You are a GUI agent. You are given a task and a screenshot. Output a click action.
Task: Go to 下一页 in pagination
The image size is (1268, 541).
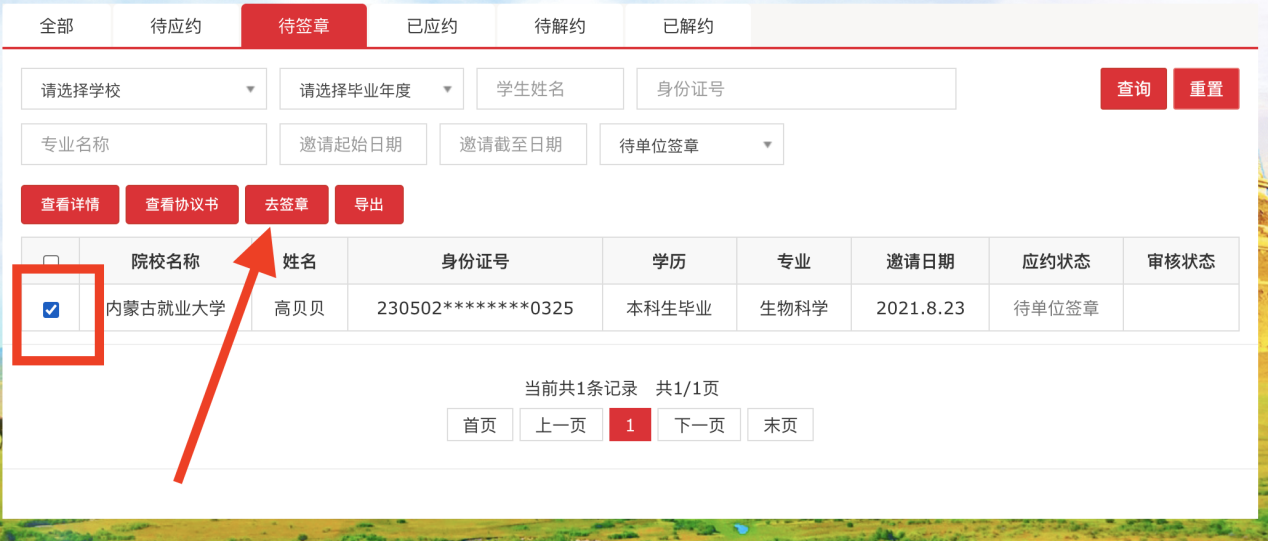(698, 425)
